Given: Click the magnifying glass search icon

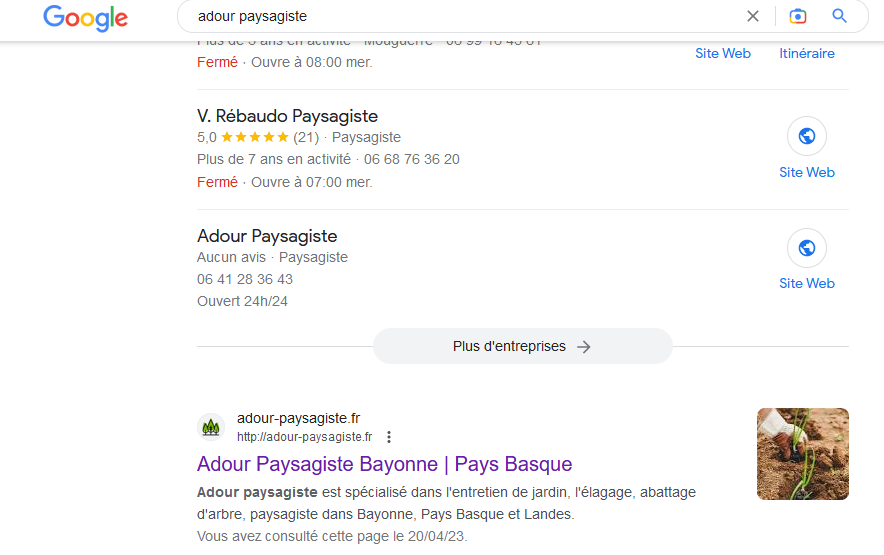Looking at the screenshot, I should coord(840,16).
